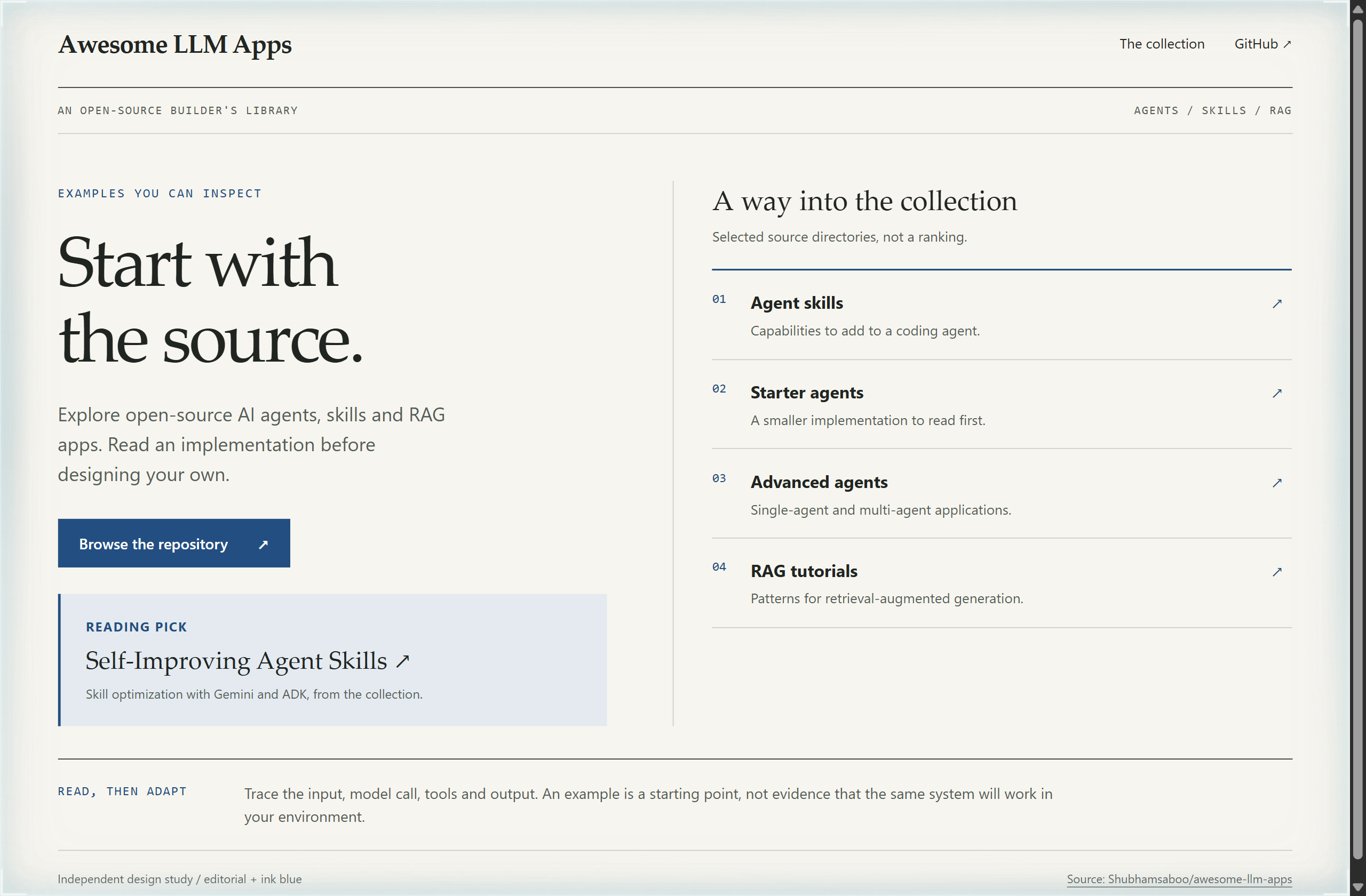Click the 'A way into the collection' heading
Screen dimensions: 1366x896
pyautogui.click(x=864, y=202)
